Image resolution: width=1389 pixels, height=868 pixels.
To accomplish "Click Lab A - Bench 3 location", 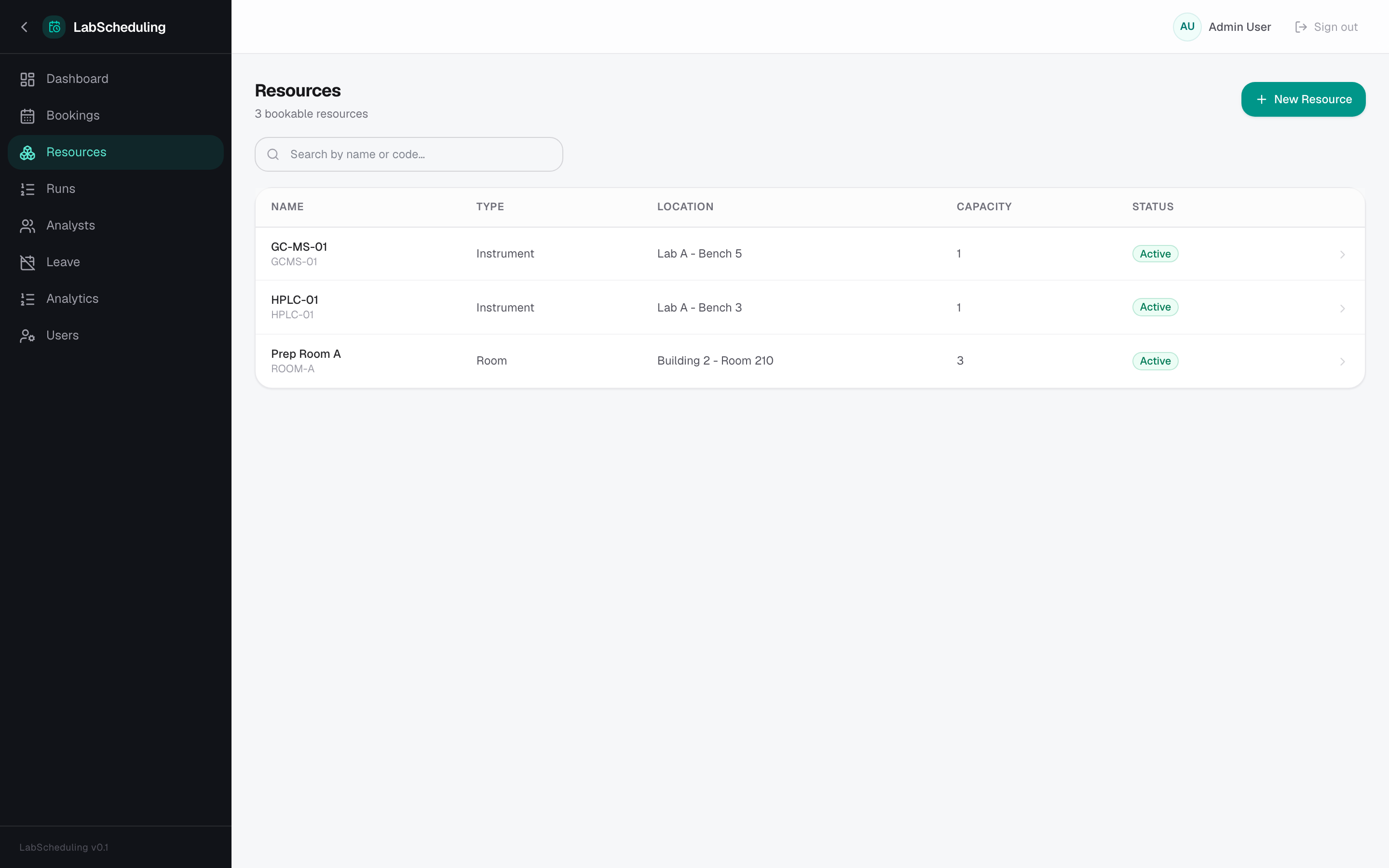I will [x=699, y=308].
